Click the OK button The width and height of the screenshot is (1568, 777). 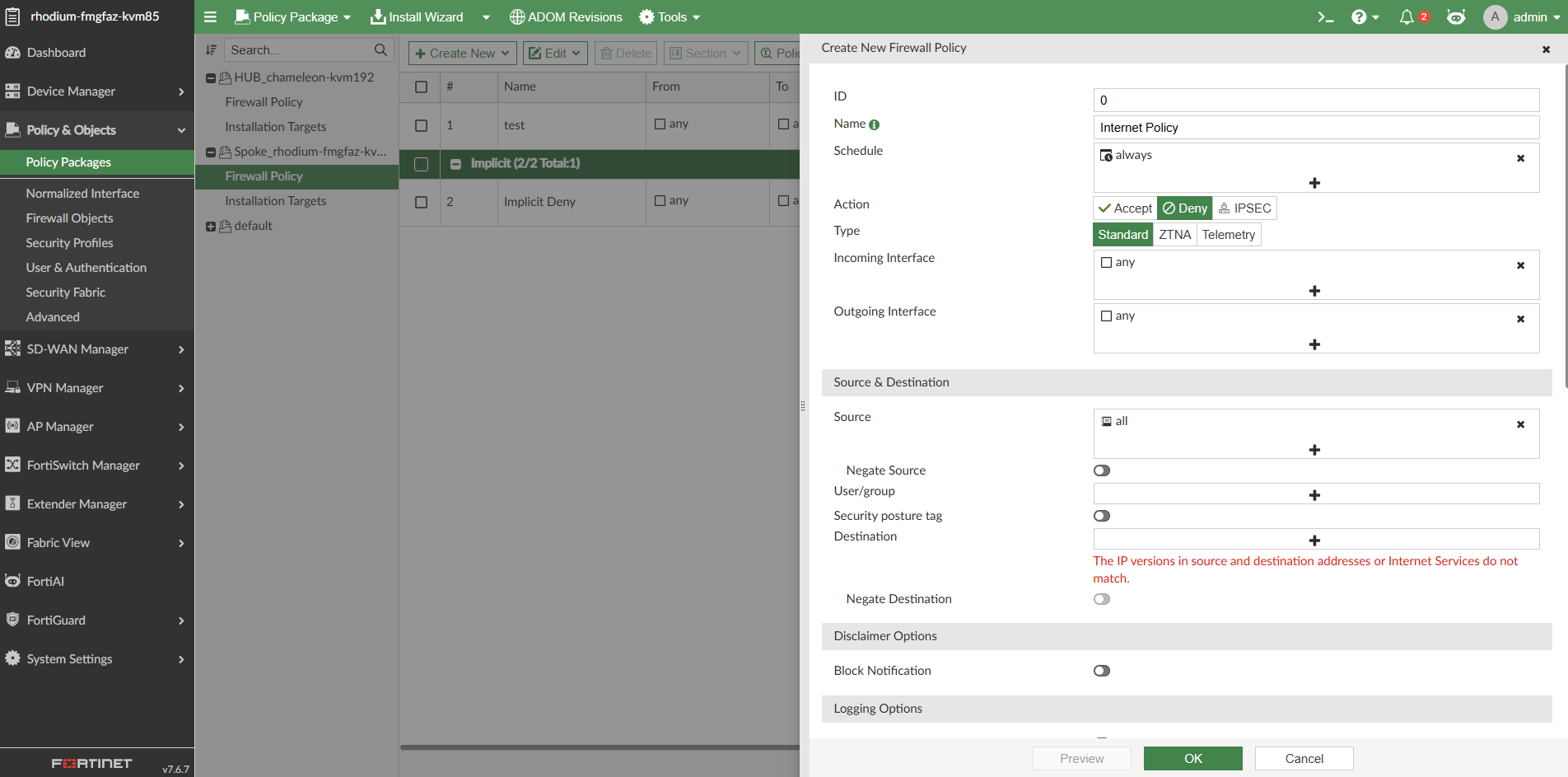click(x=1192, y=759)
